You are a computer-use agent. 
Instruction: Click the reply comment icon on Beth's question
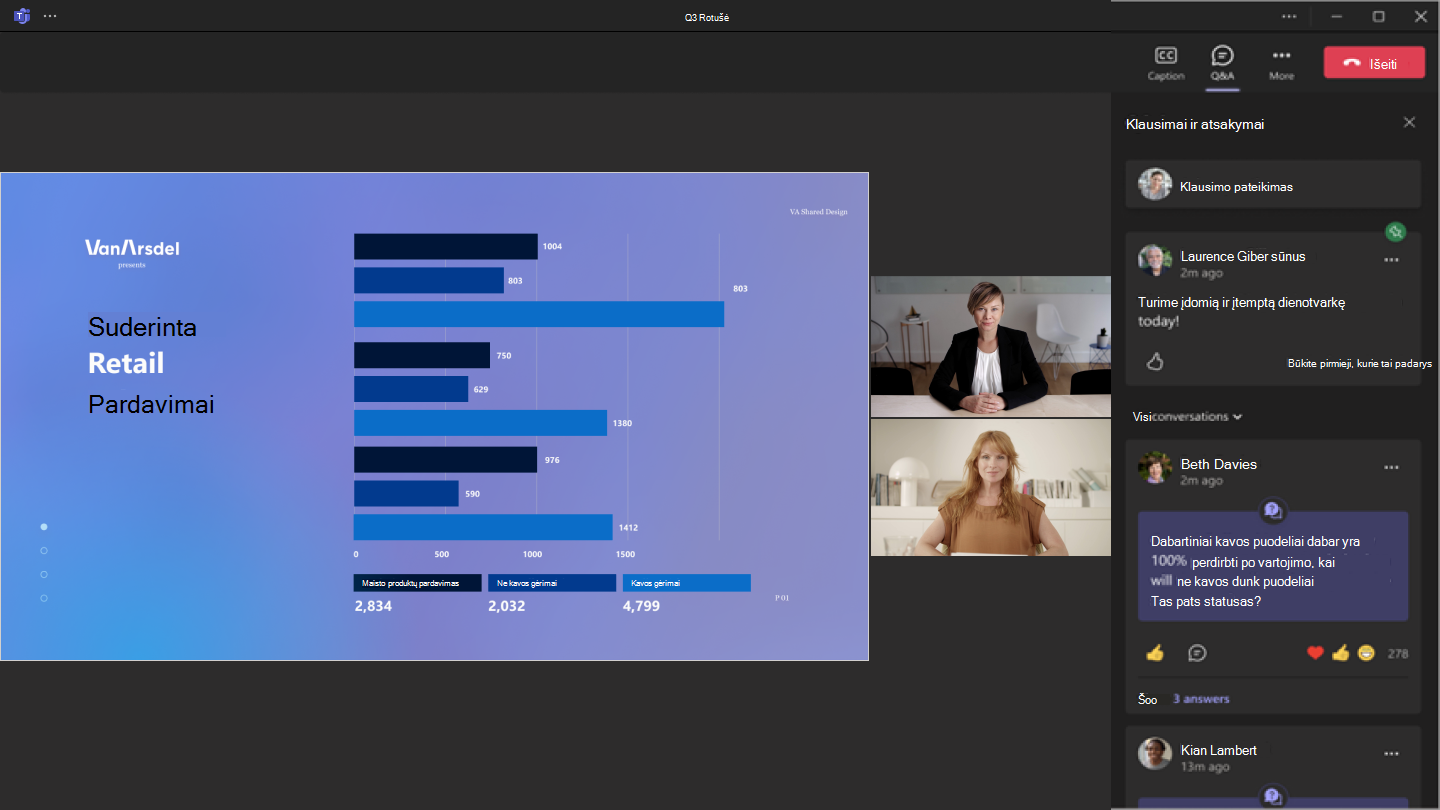pos(1197,653)
